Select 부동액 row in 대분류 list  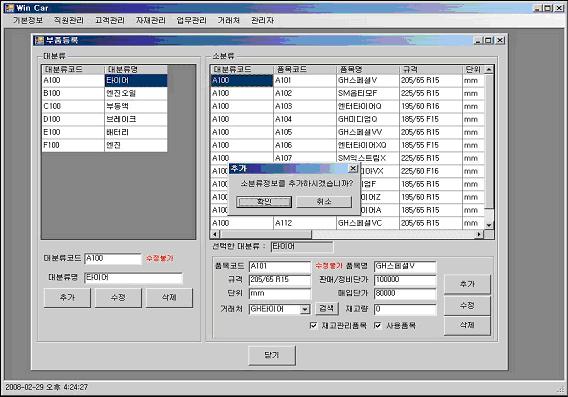tap(105, 106)
